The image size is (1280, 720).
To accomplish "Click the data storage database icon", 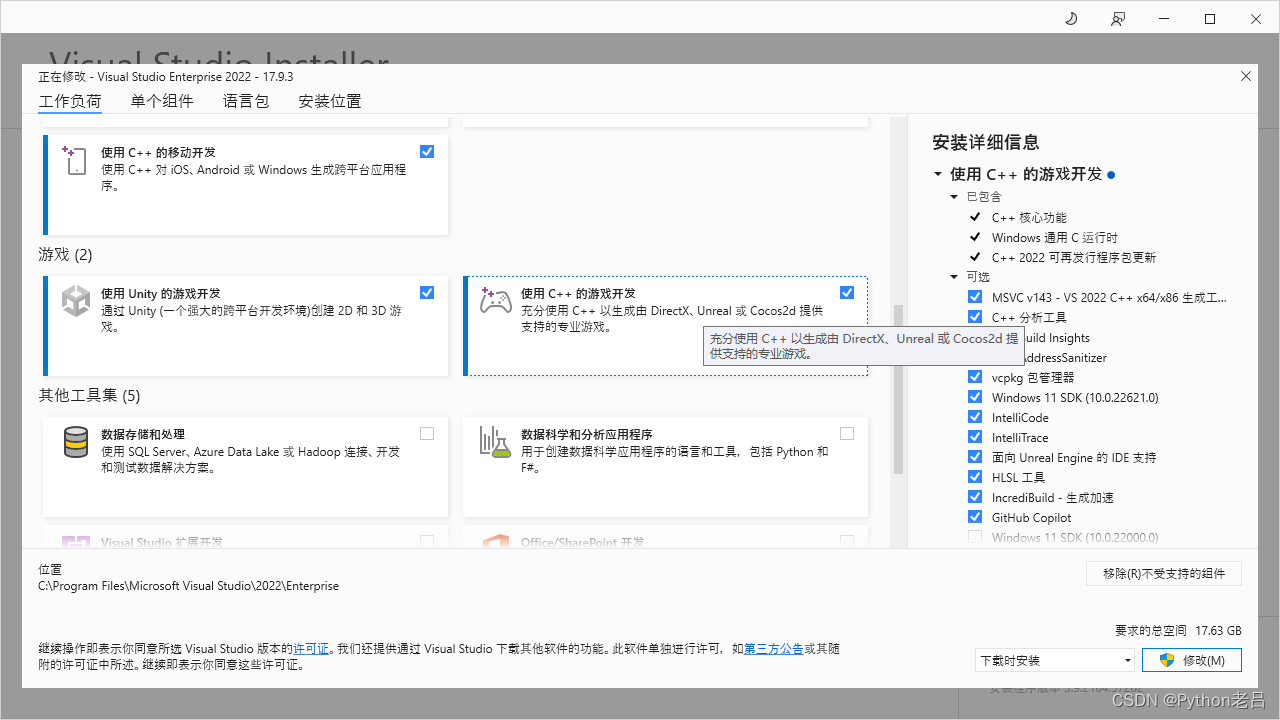I will pos(76,442).
